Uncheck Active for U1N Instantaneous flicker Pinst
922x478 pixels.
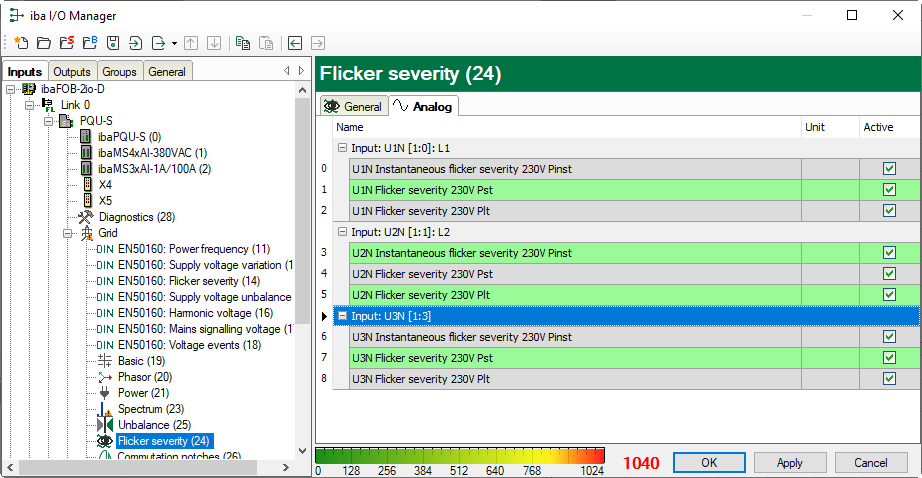coord(889,169)
